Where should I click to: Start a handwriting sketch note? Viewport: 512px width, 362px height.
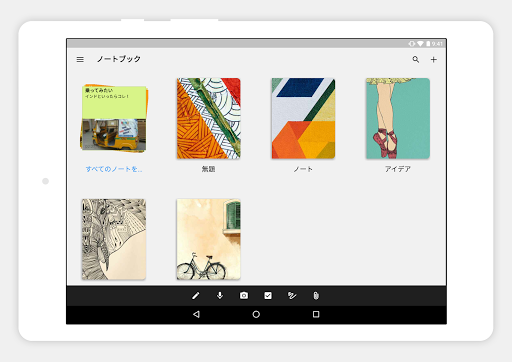point(292,296)
